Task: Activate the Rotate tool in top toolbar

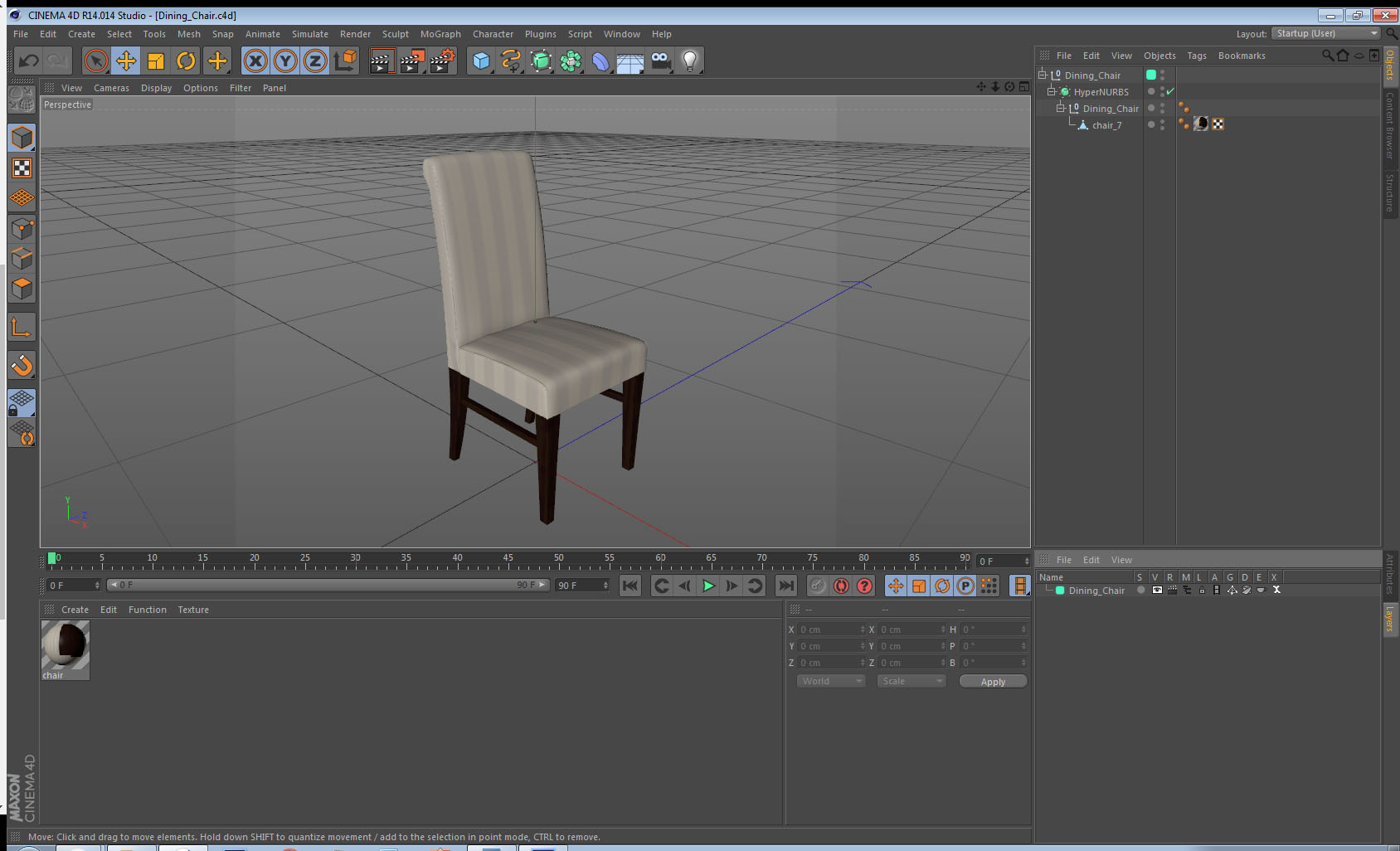Action: [186, 61]
